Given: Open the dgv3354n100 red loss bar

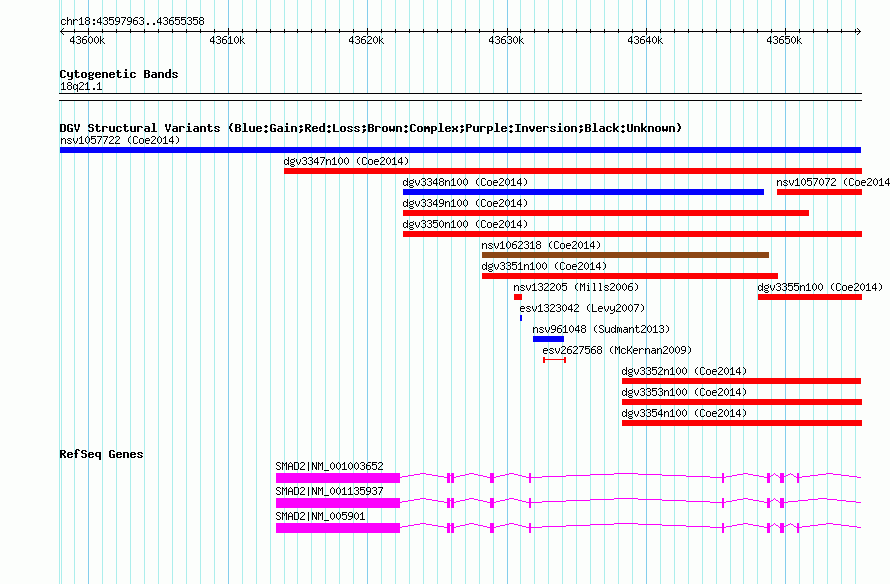Looking at the screenshot, I should click(x=742, y=423).
